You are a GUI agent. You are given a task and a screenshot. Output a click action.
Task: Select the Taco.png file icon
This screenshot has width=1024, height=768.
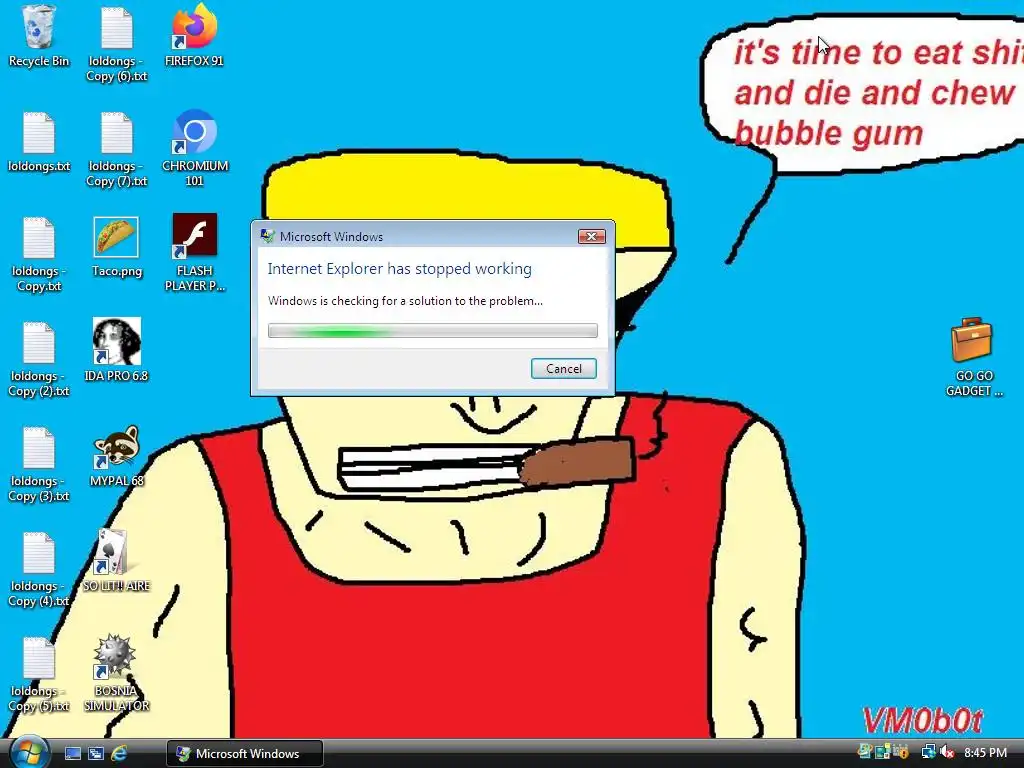click(x=116, y=246)
